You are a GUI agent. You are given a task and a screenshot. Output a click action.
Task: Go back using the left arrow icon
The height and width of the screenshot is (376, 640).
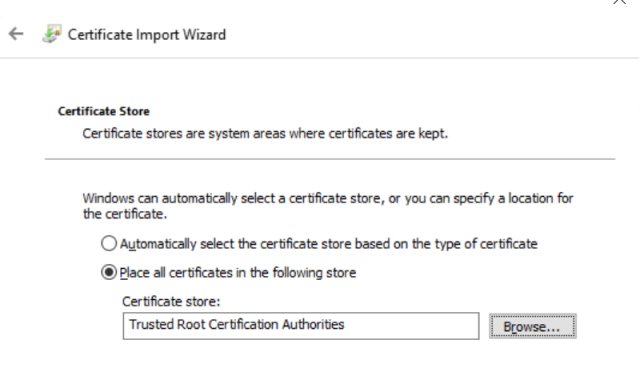pyautogui.click(x=16, y=34)
